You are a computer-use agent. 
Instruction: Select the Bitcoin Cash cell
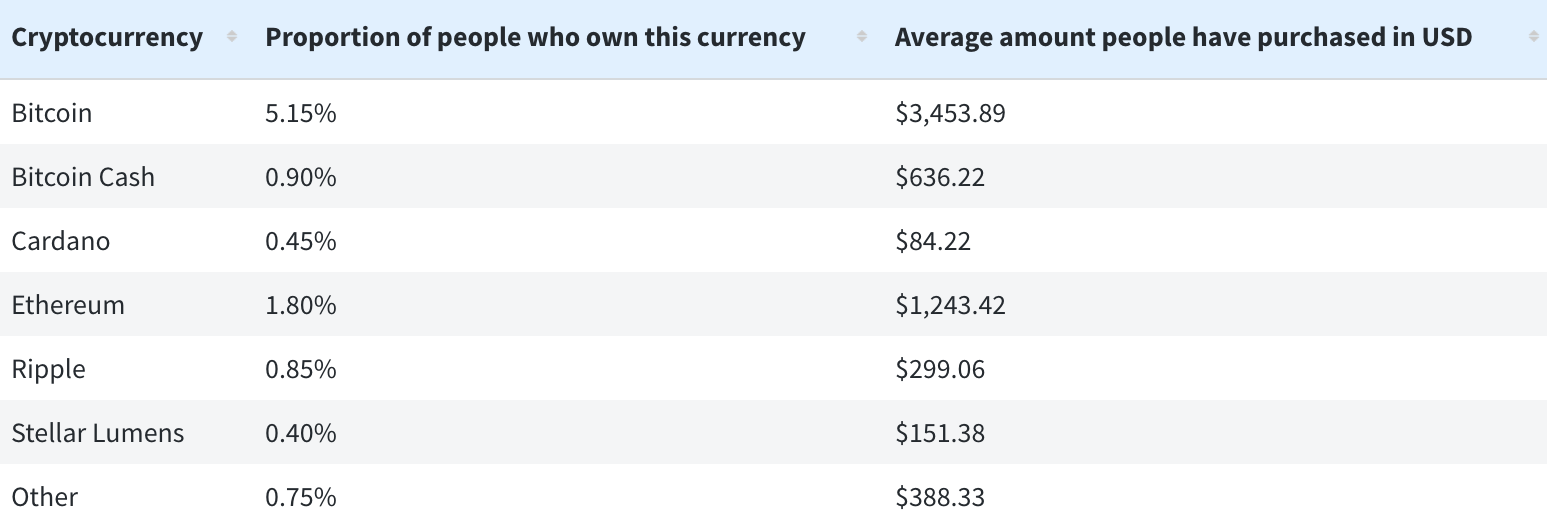83,177
